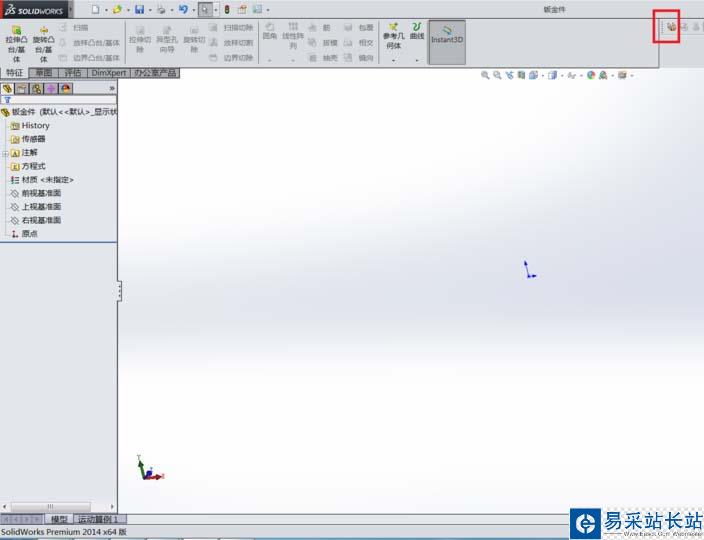
Task: Select the 原点 origin item
Action: click(x=24, y=233)
